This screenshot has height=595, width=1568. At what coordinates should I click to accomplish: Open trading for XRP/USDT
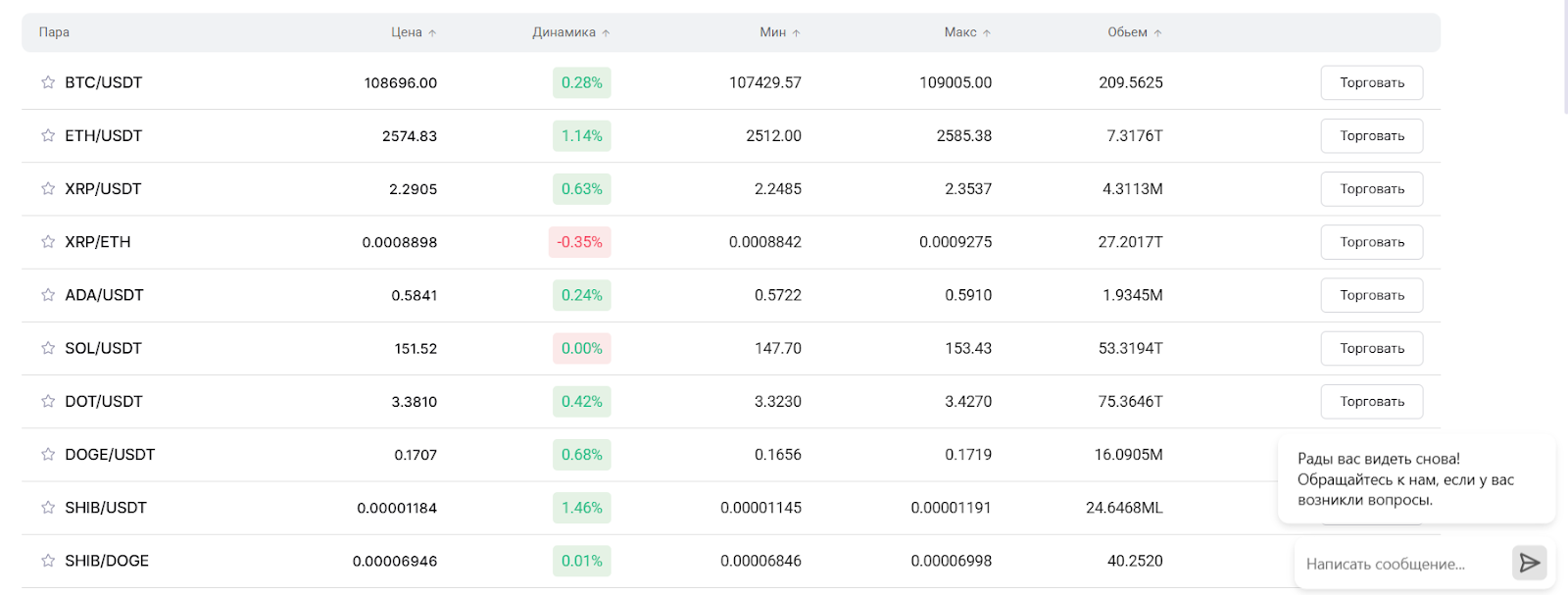1372,188
